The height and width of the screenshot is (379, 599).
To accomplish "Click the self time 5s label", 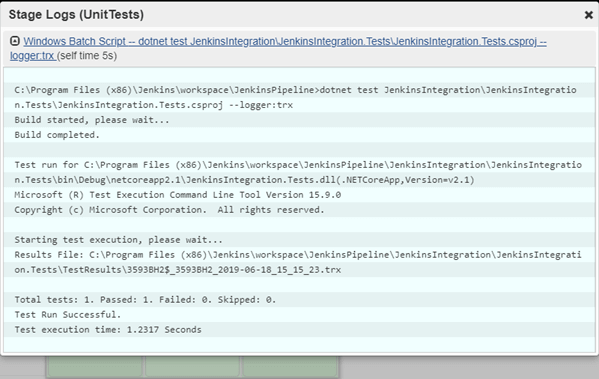I will [x=87, y=56].
